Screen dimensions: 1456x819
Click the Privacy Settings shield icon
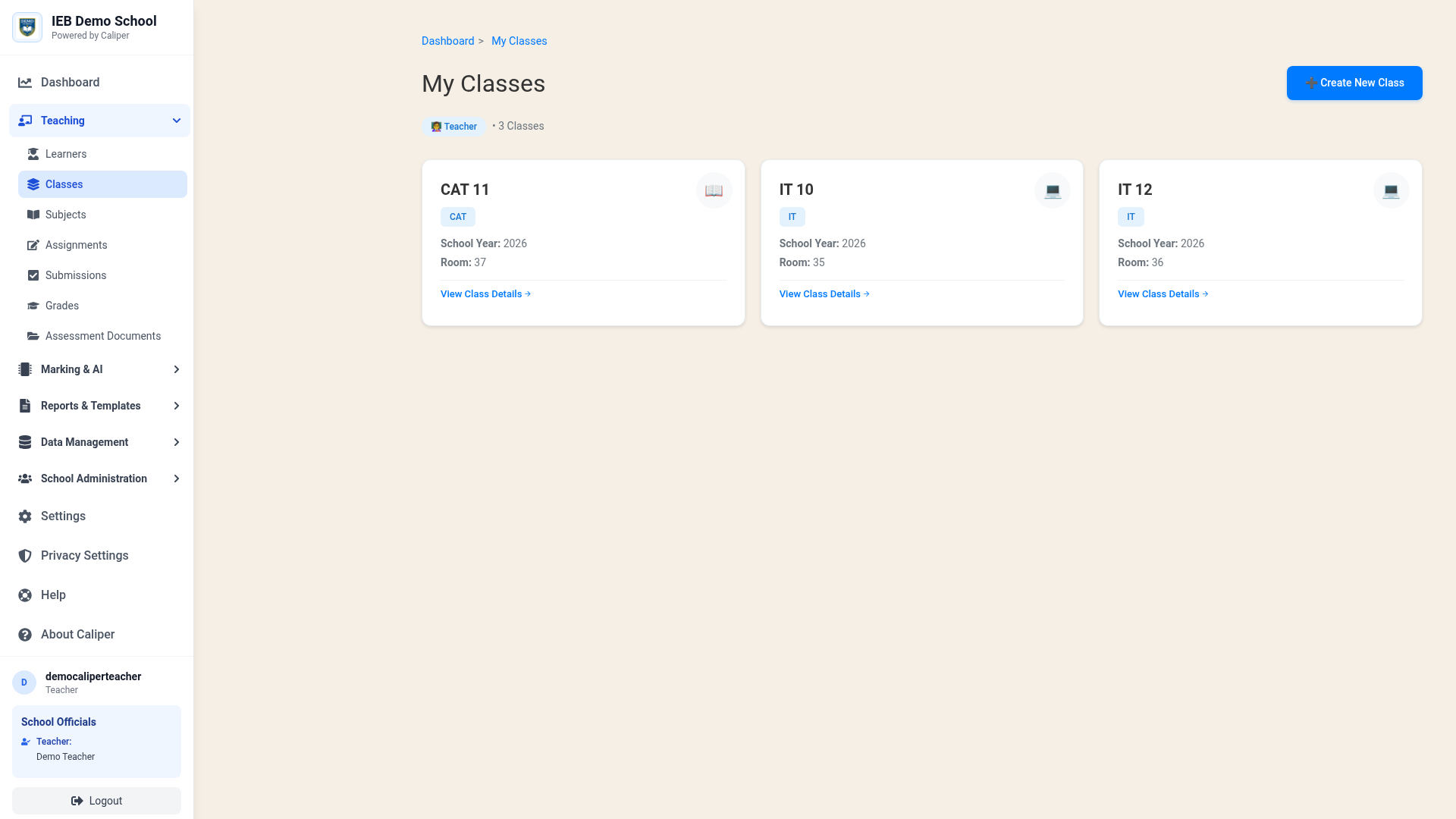pyautogui.click(x=25, y=556)
